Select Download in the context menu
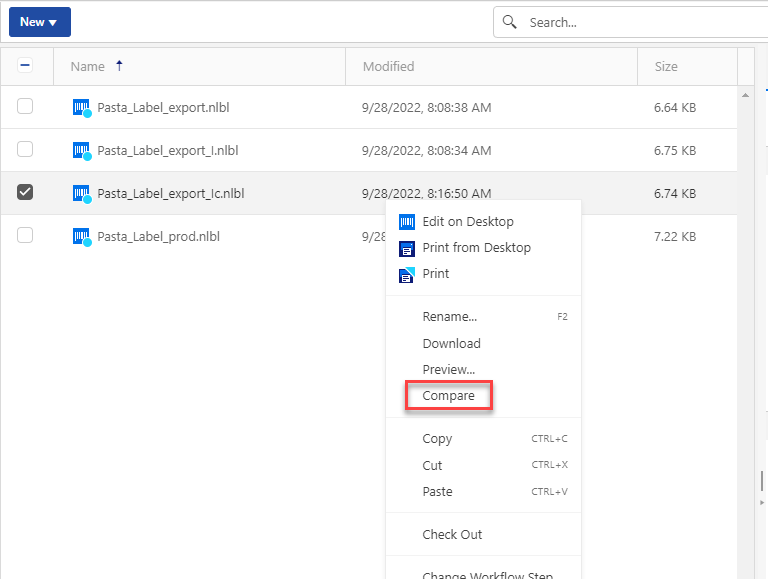 (451, 343)
